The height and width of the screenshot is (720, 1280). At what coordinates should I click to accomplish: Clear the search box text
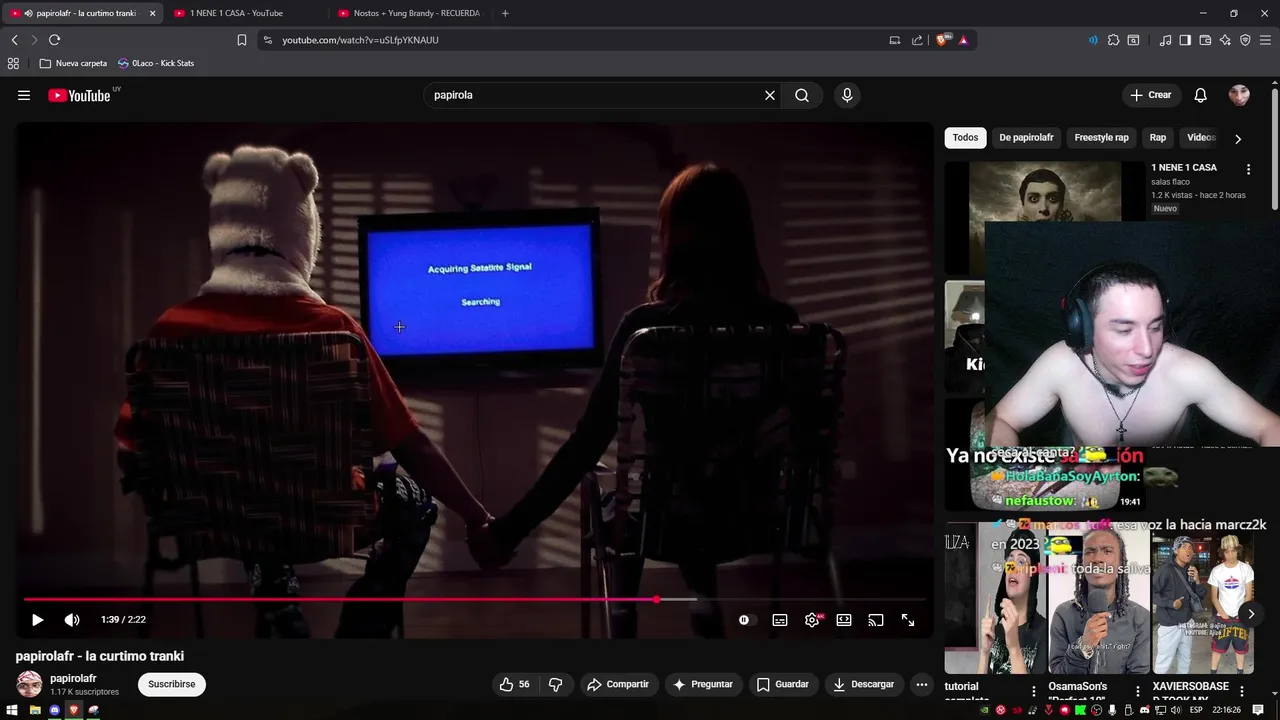coord(770,95)
